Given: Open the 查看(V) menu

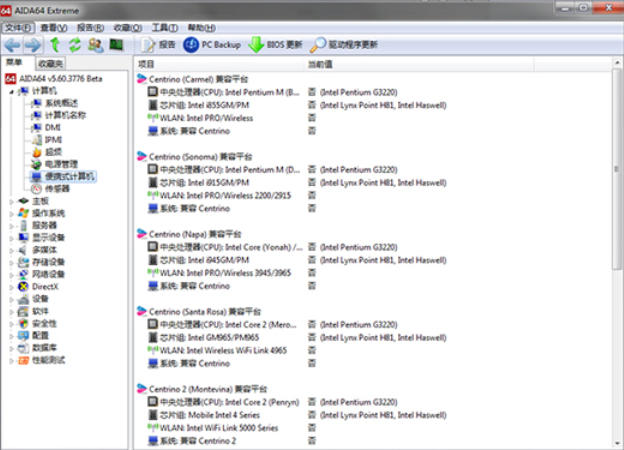Looking at the screenshot, I should [54, 28].
